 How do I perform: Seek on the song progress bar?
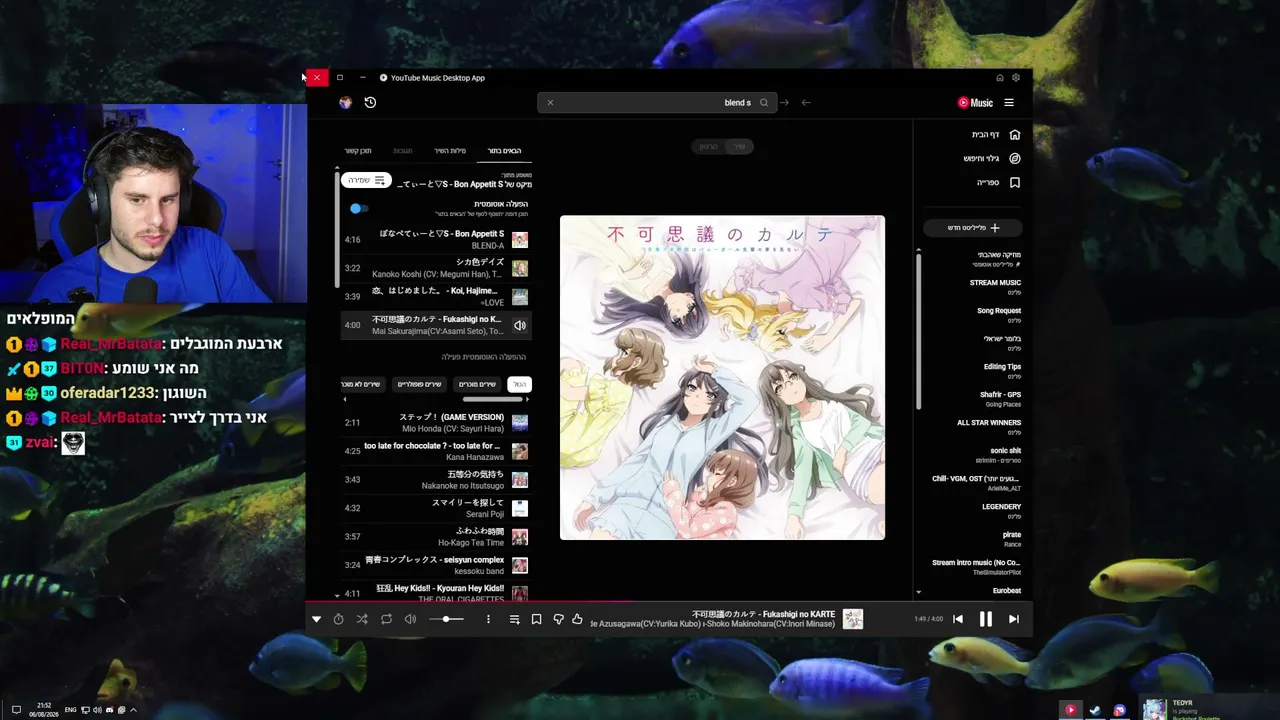pos(669,602)
